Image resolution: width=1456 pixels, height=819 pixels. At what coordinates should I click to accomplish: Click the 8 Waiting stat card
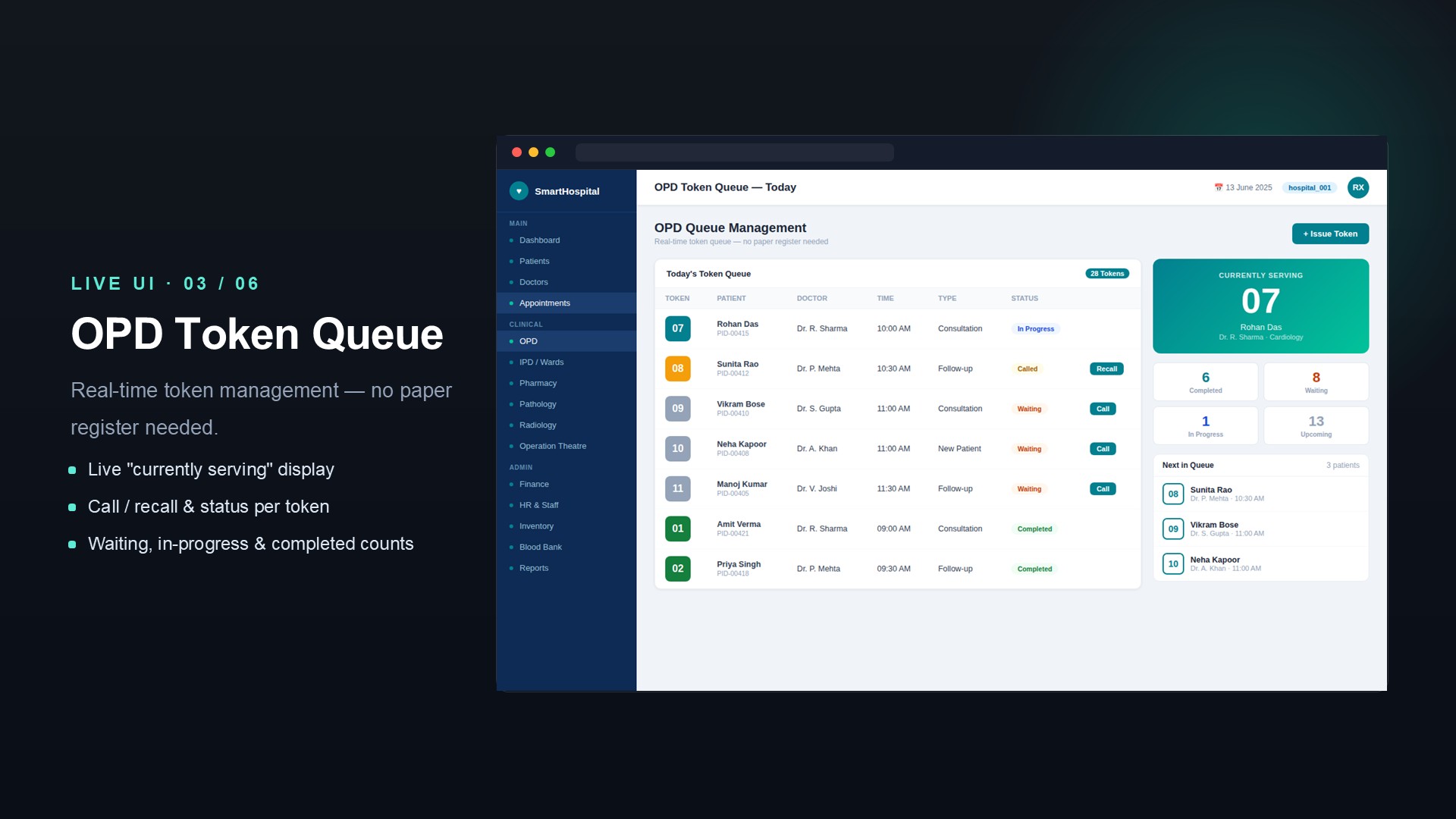[1316, 382]
